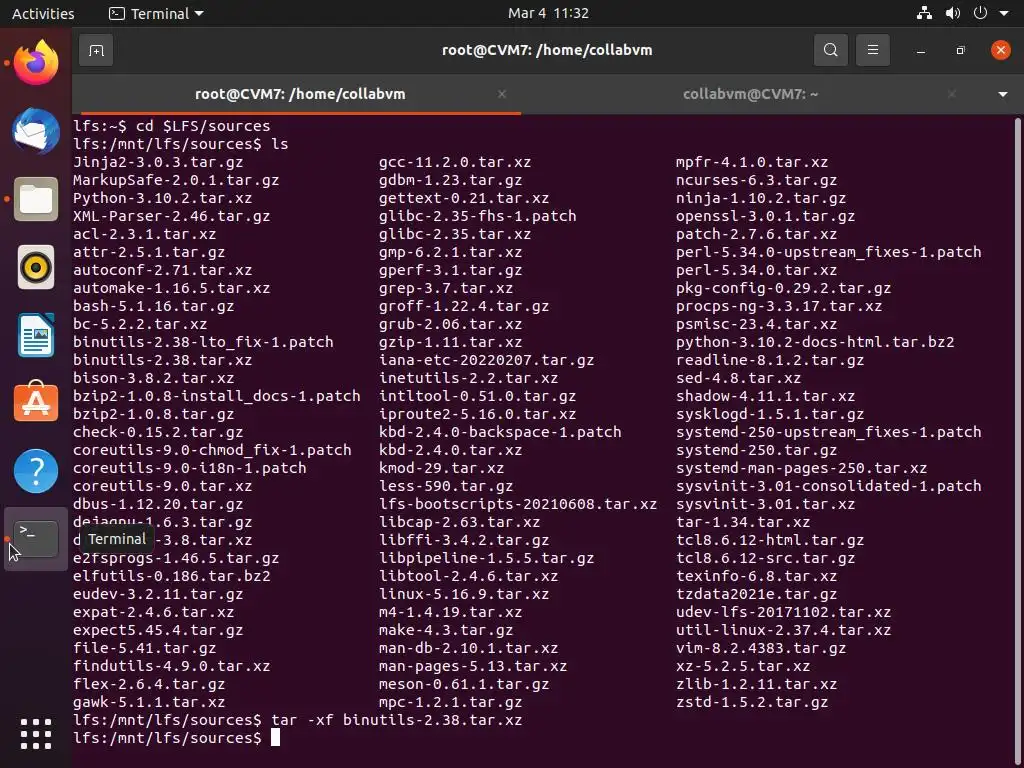Viewport: 1024px width, 768px height.
Task: Click kbd-2.4.0-backspace-1.patch filename
Action: [x=500, y=432]
